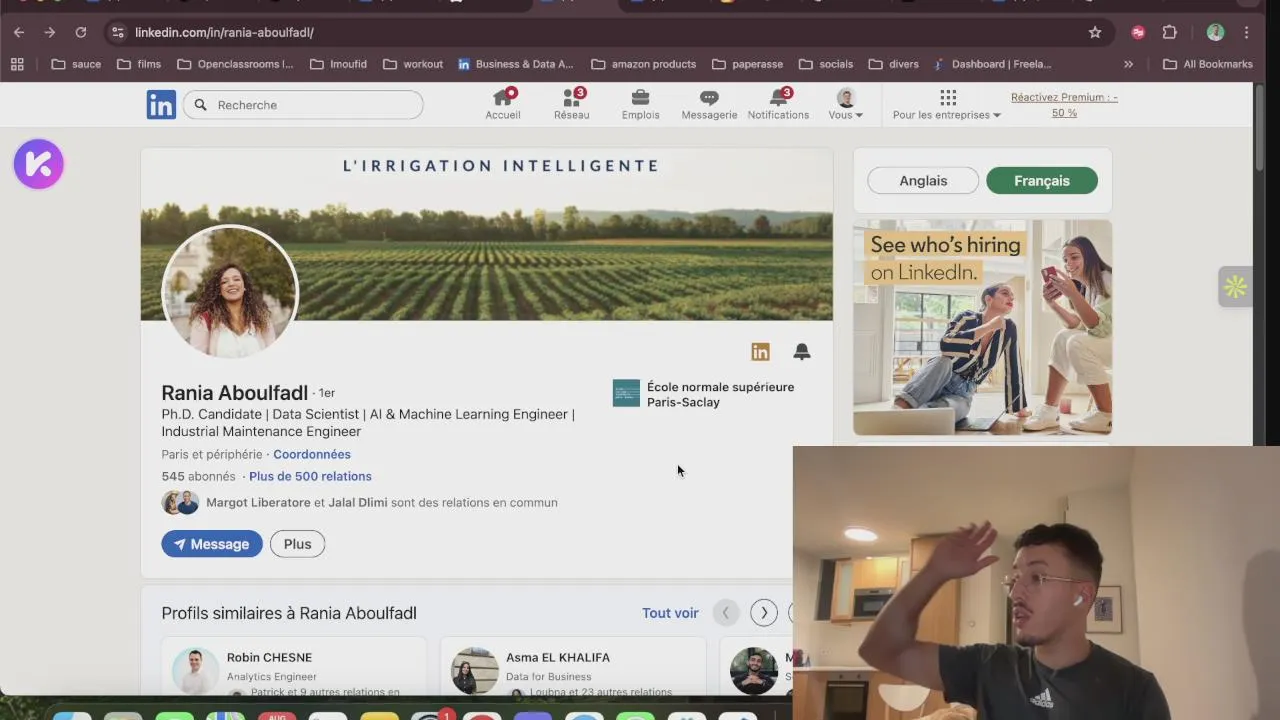Viewport: 1280px width, 720px height.
Task: Open Robin CHESNE profile card
Action: coord(294,667)
